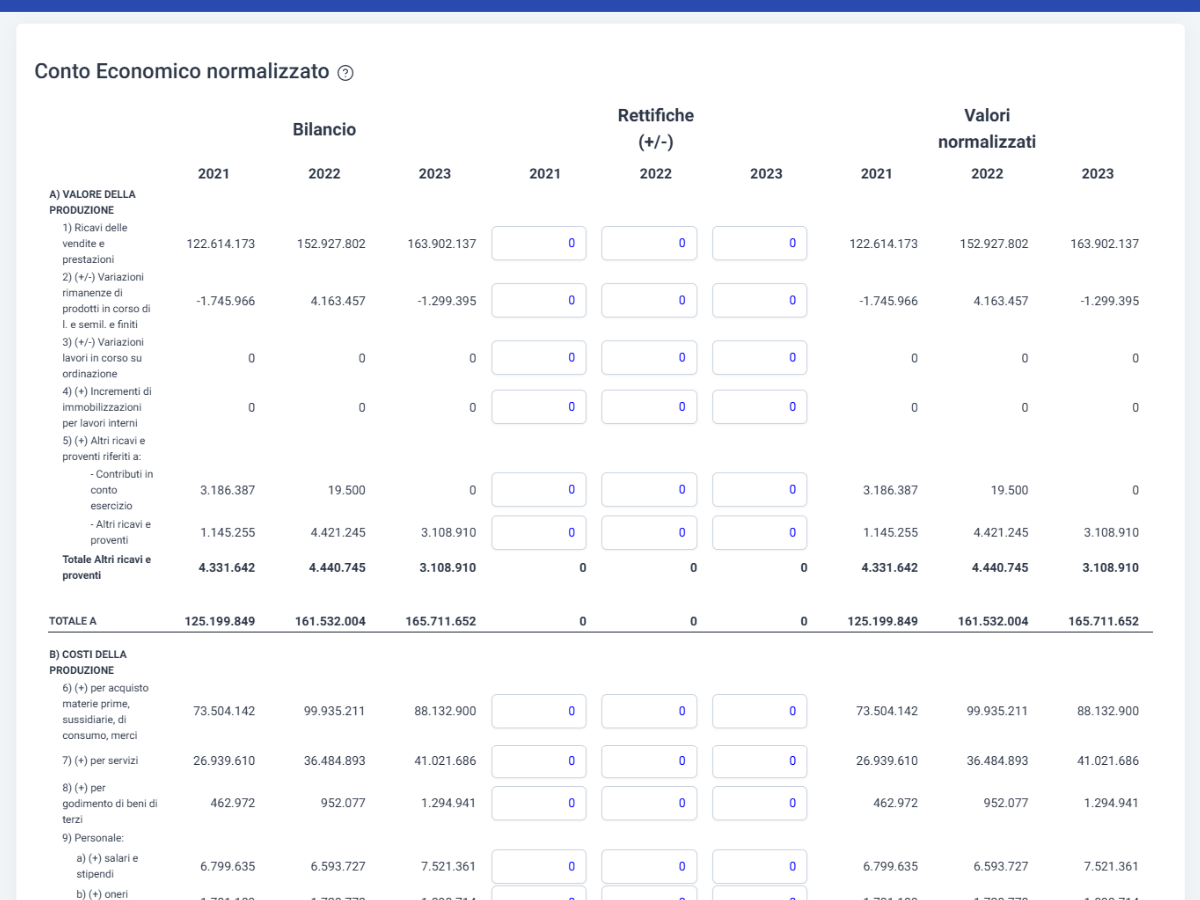Viewport: 1200px width, 900px height.
Task: Select the 2023 adjustment for acquisto materie prime
Action: click(x=760, y=711)
